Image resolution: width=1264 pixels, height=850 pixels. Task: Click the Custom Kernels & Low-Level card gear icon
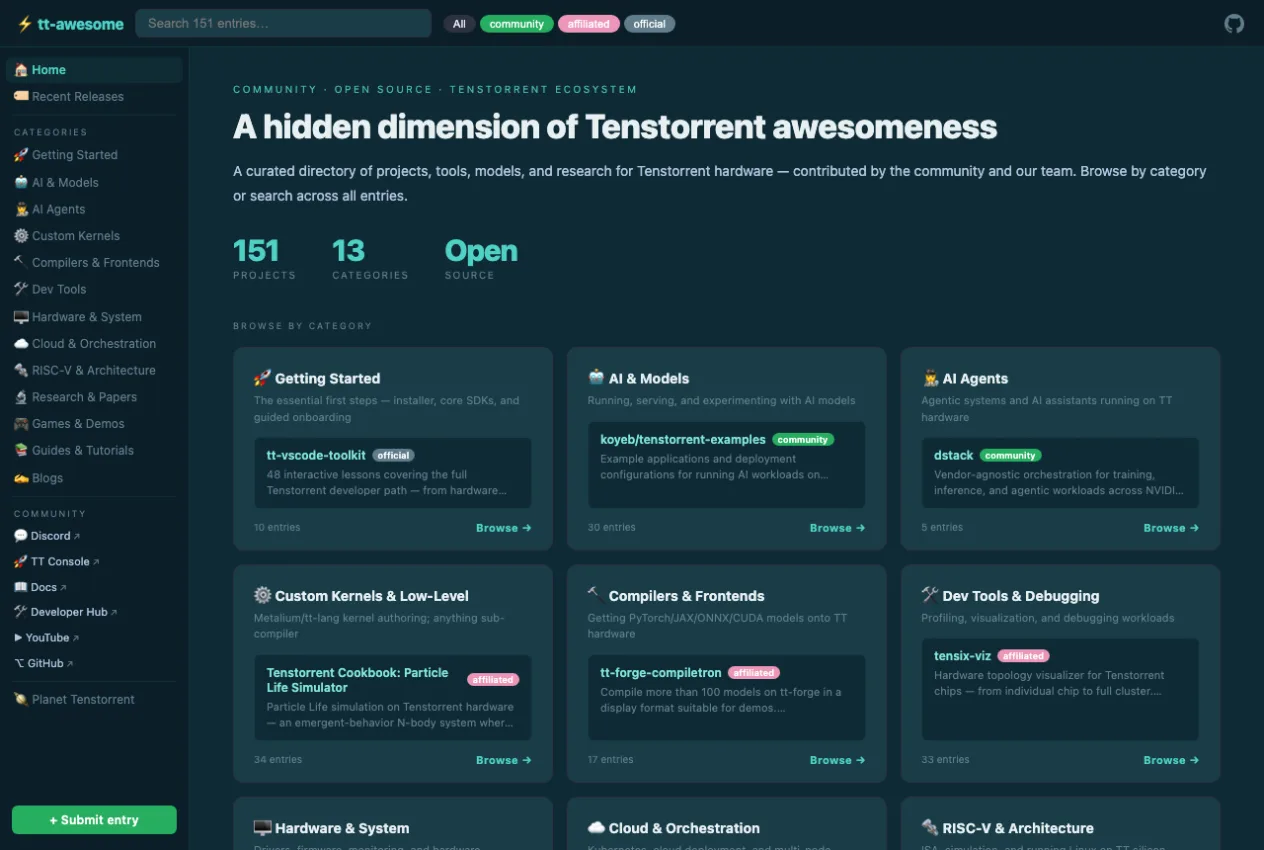point(263,595)
